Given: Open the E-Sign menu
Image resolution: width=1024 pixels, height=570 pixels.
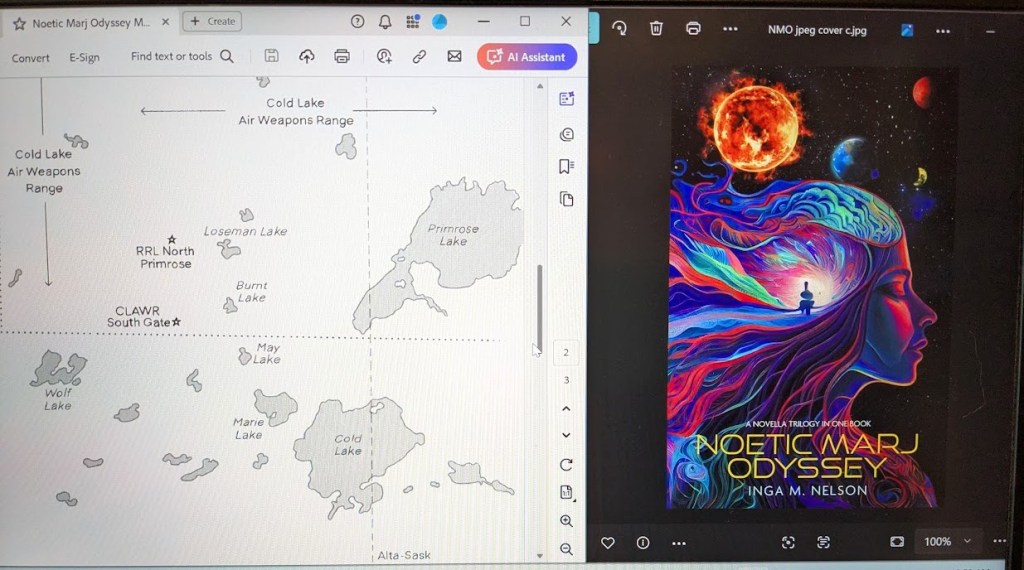Looking at the screenshot, I should 84,58.
